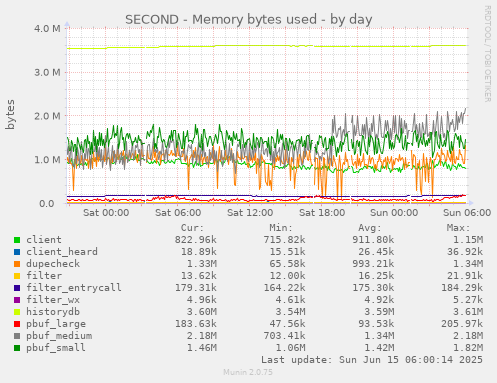This screenshot has width=497, height=383.
Task: Click filter_entrycall max value 184.29k
Action: tap(462, 288)
